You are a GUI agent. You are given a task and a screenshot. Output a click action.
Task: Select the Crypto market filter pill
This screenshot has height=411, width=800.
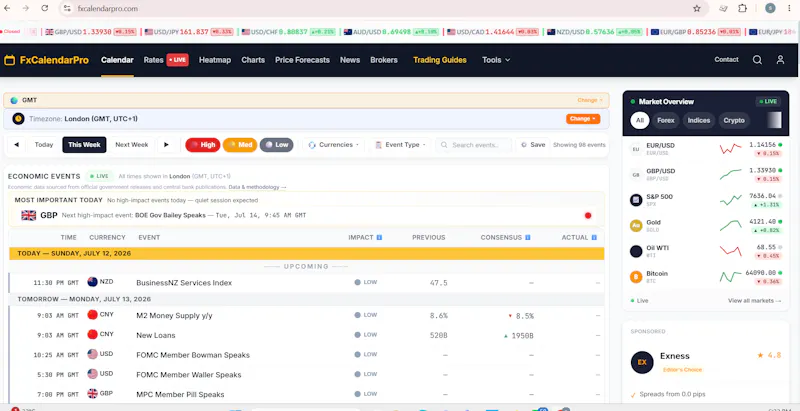point(734,120)
